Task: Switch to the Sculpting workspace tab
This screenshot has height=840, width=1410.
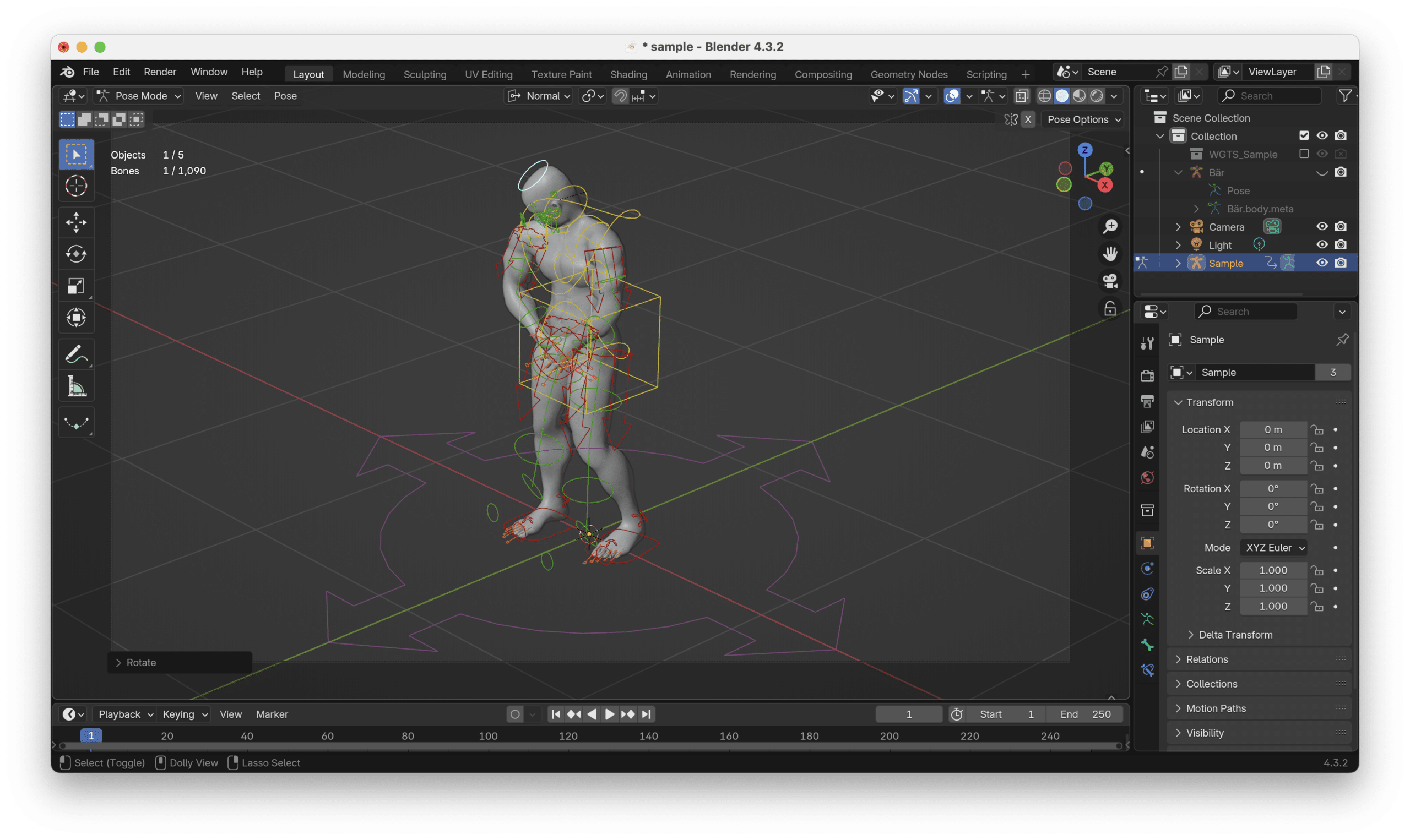Action: (x=425, y=74)
